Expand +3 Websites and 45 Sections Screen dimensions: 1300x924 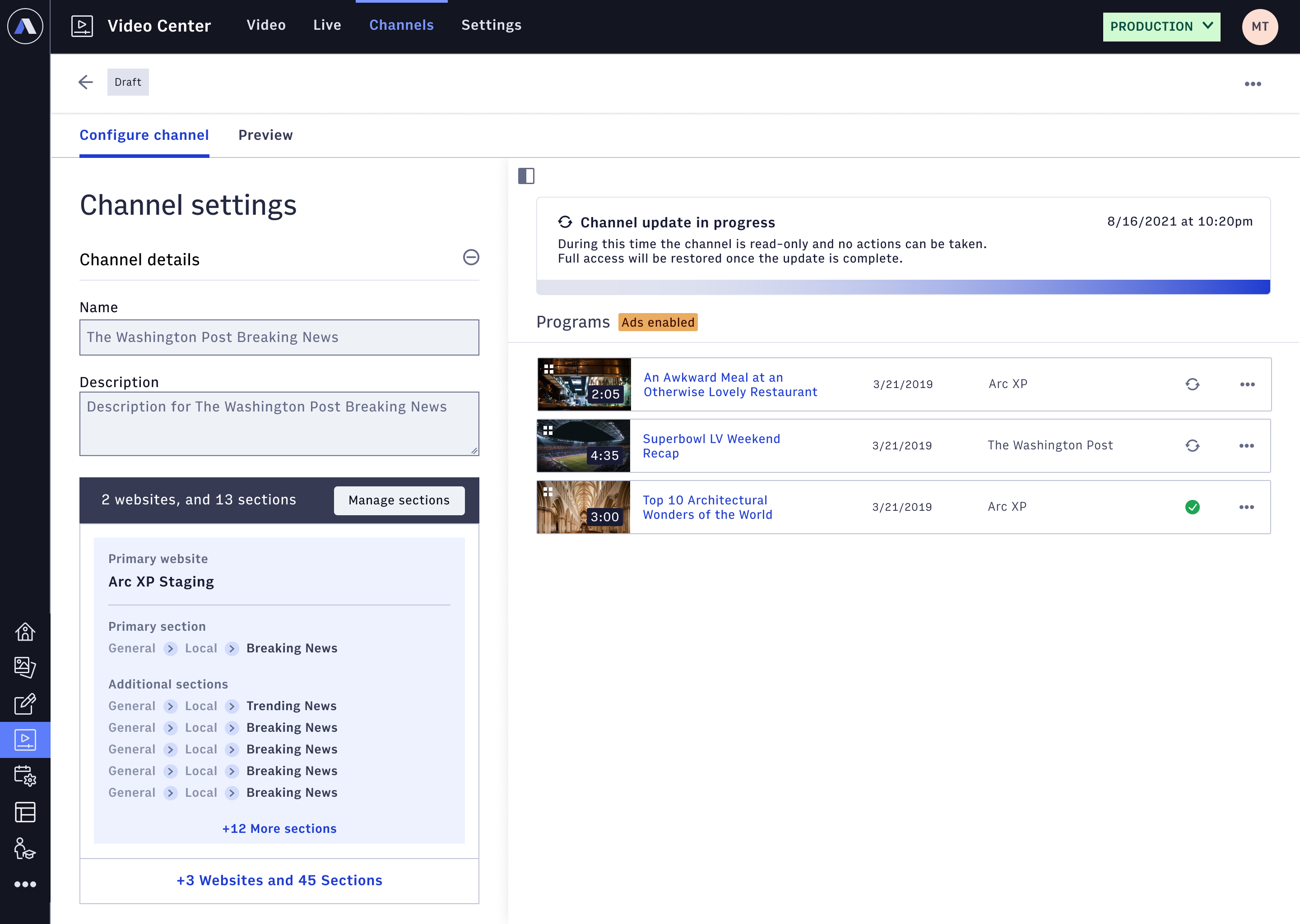tap(279, 880)
